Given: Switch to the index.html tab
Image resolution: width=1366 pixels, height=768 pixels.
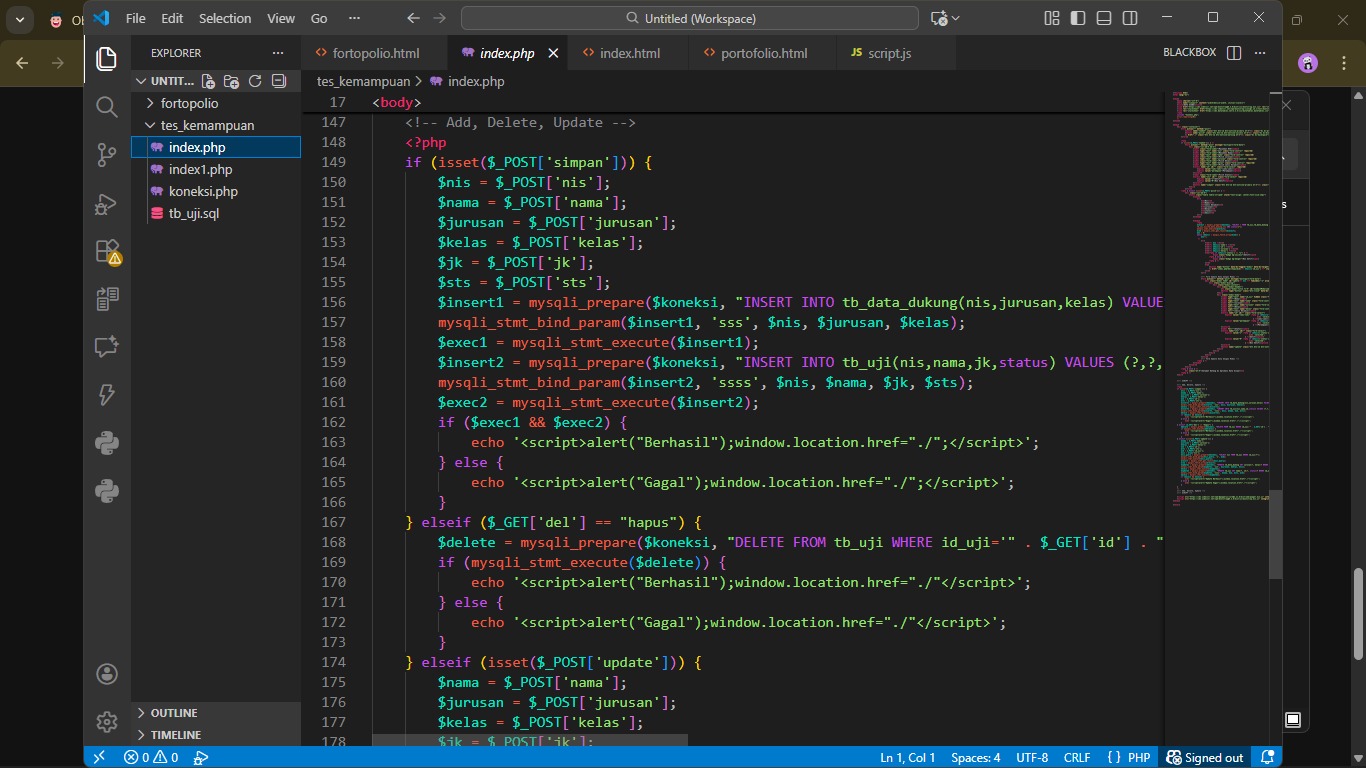Looking at the screenshot, I should tap(628, 53).
